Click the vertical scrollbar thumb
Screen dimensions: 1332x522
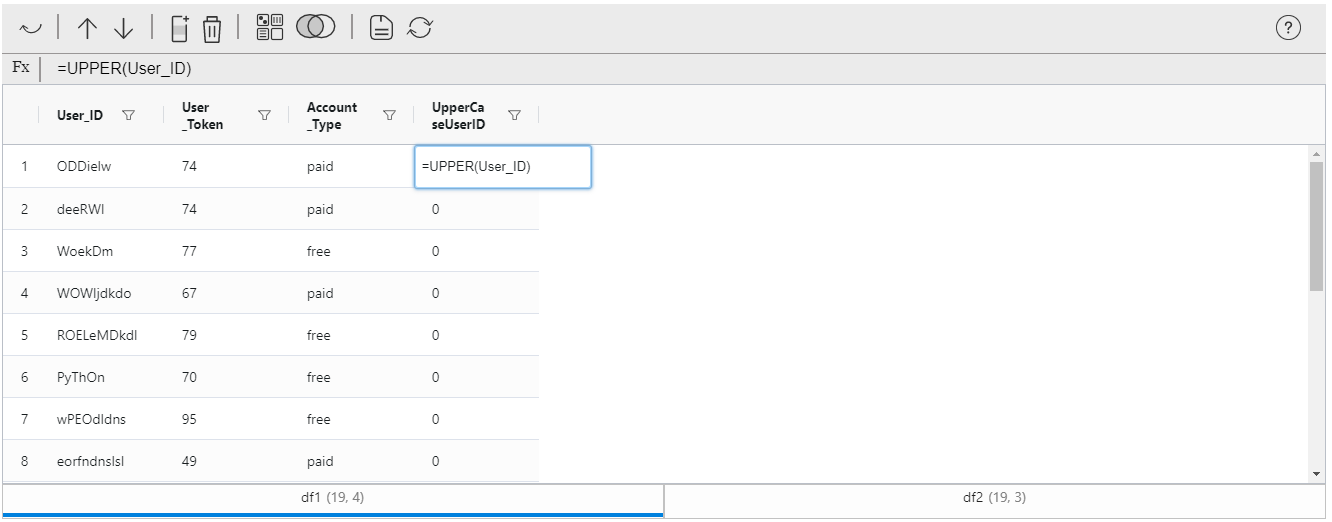pyautogui.click(x=1316, y=225)
